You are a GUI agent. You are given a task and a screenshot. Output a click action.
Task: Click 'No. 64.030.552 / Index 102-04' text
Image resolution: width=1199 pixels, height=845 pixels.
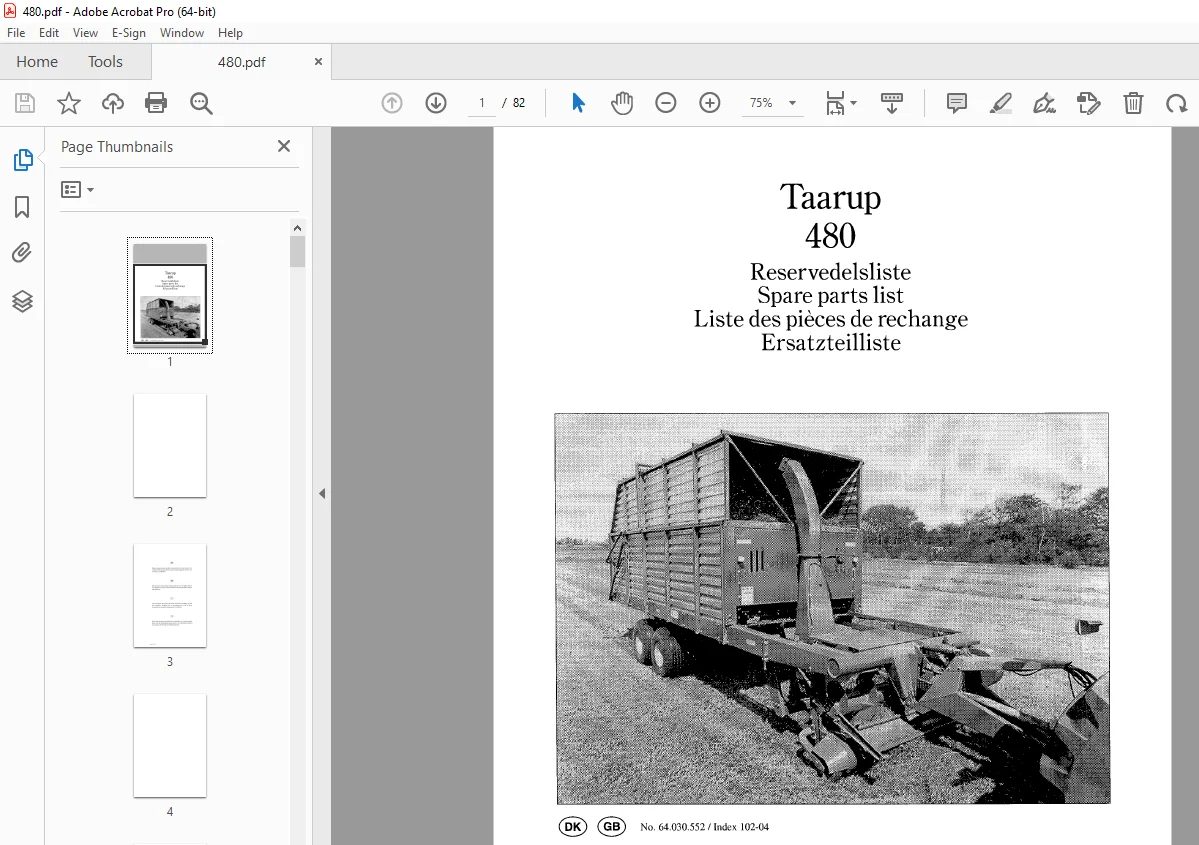[704, 827]
